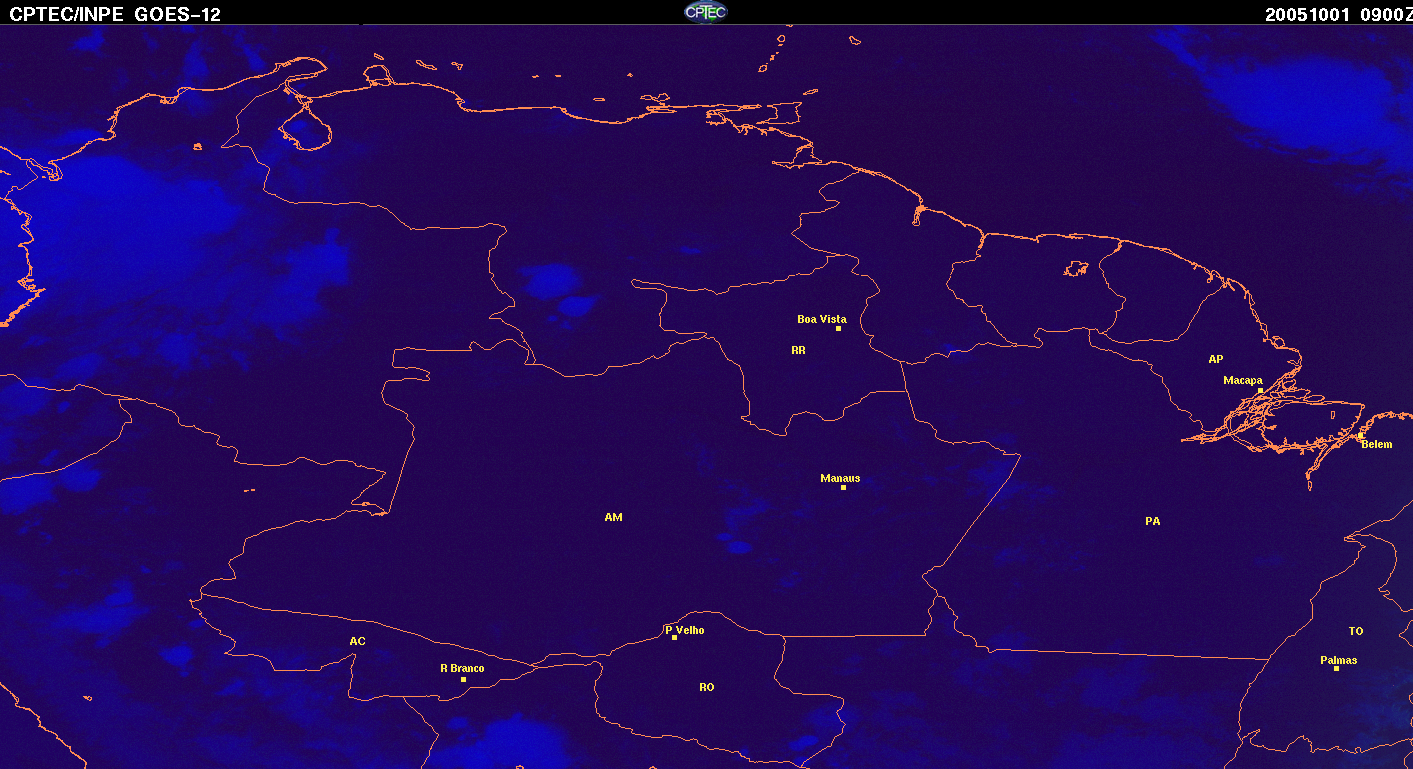Click the yellow marker above Belem

(1360, 435)
